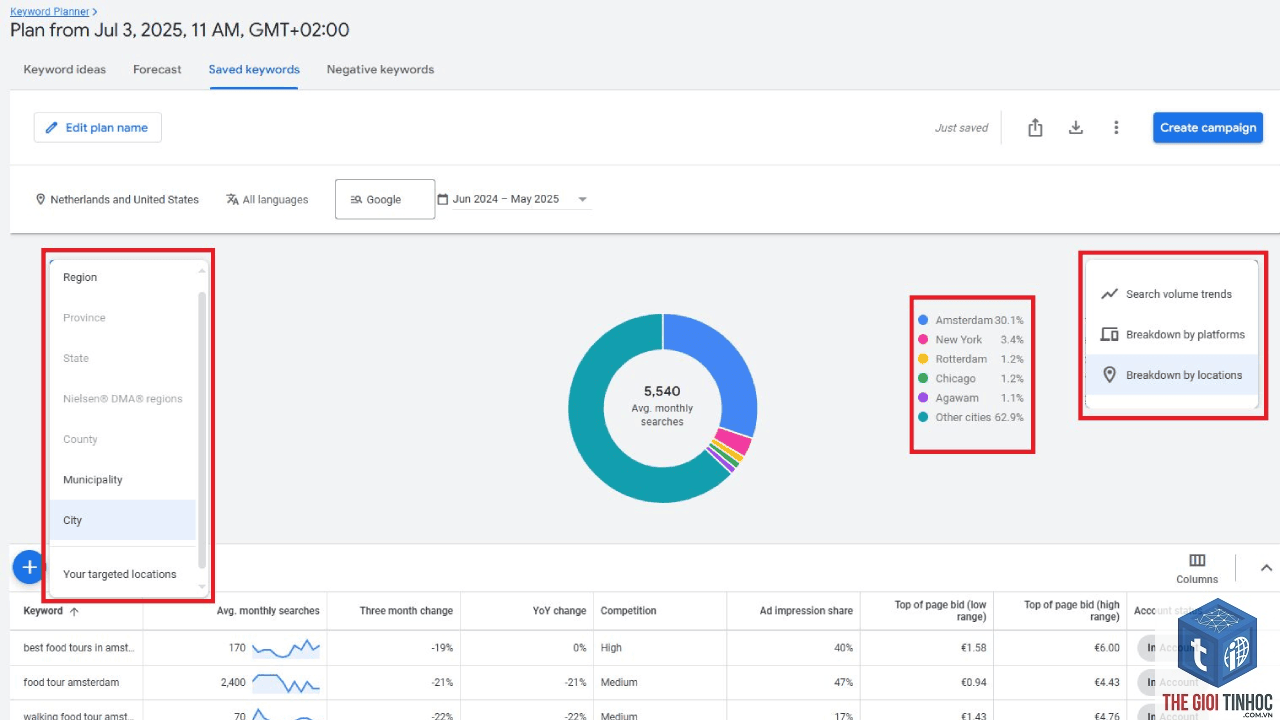The image size is (1280, 720).
Task: Sort by Competition column header
Action: [628, 611]
